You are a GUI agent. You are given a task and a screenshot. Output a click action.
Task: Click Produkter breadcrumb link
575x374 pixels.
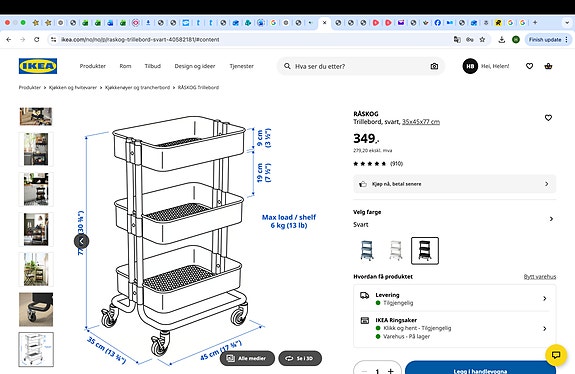[30, 87]
